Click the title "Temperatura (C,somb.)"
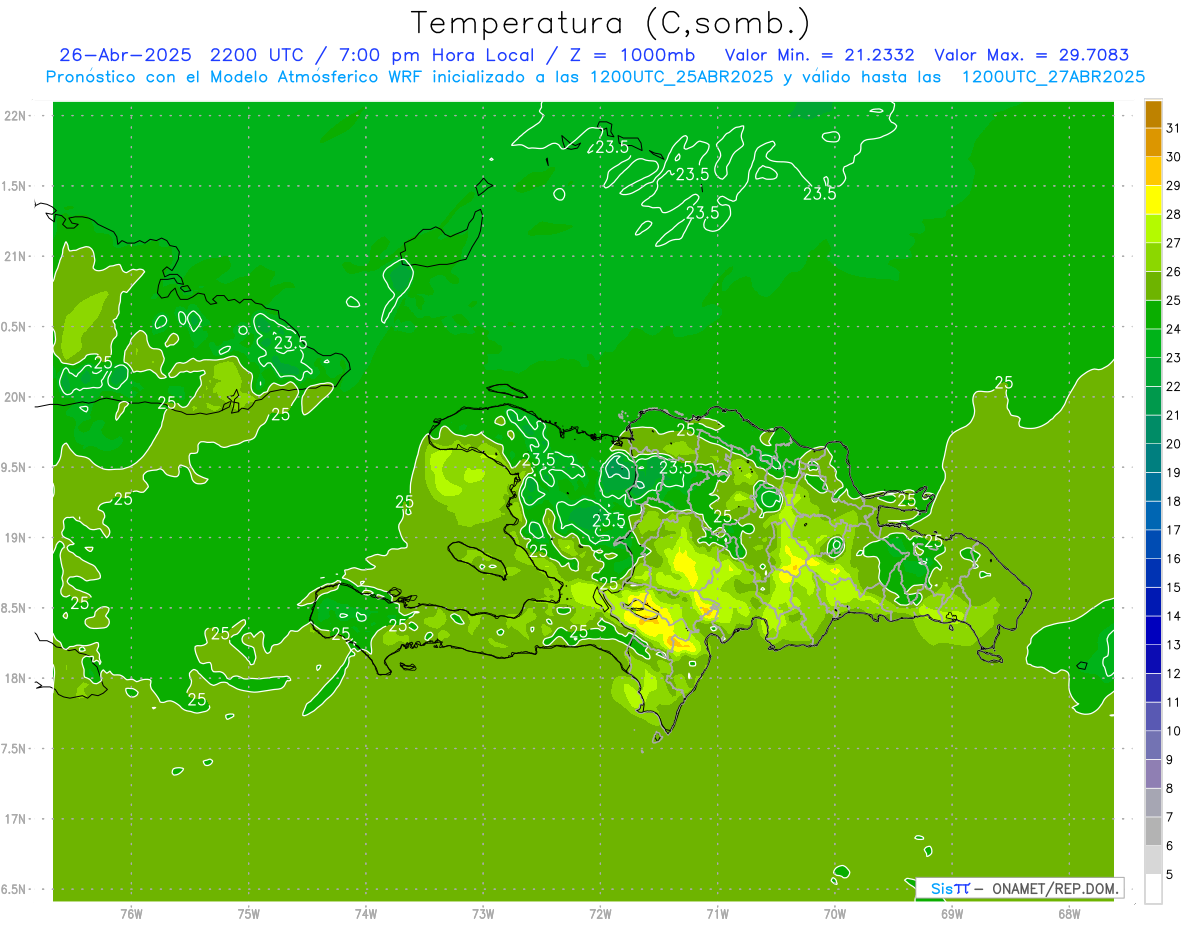 [x=610, y=23]
